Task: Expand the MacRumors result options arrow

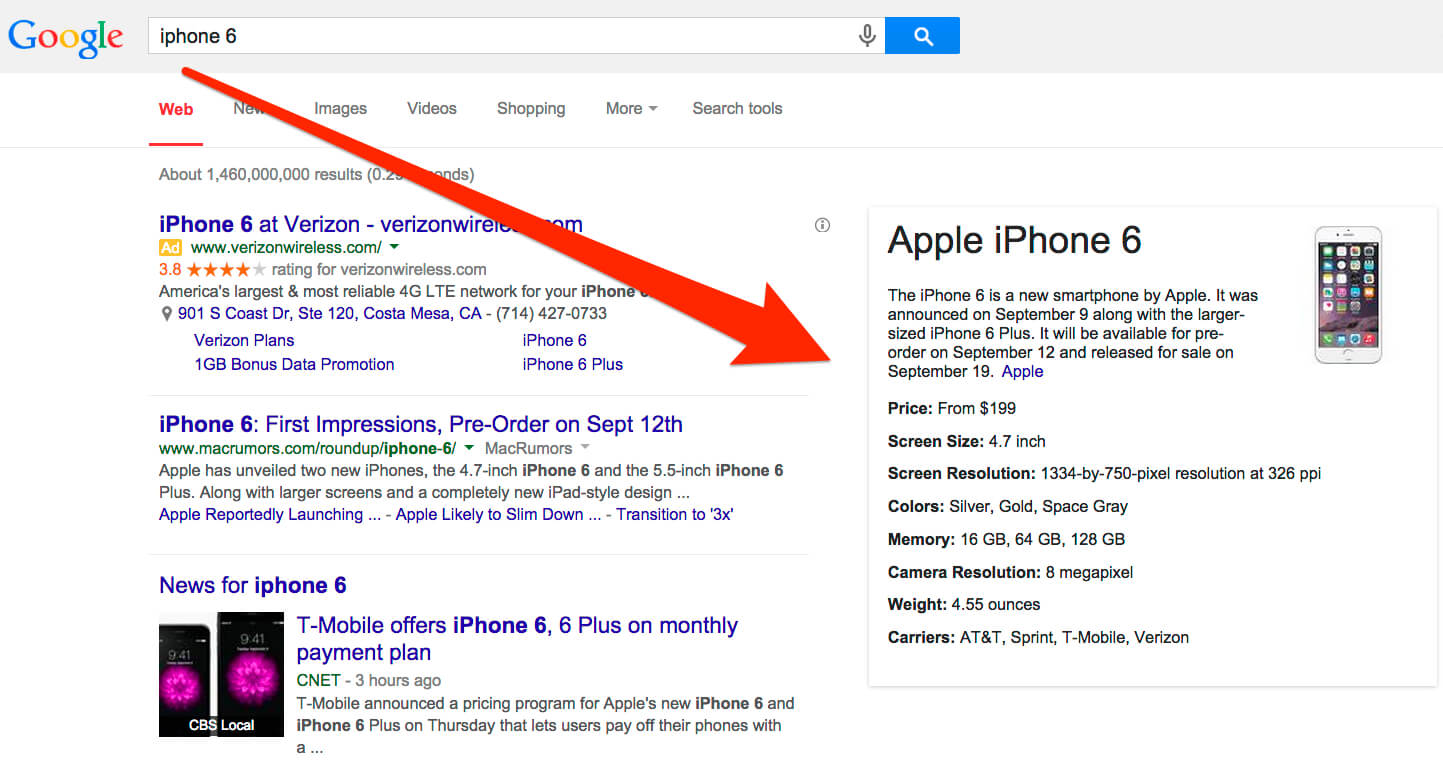Action: click(585, 448)
